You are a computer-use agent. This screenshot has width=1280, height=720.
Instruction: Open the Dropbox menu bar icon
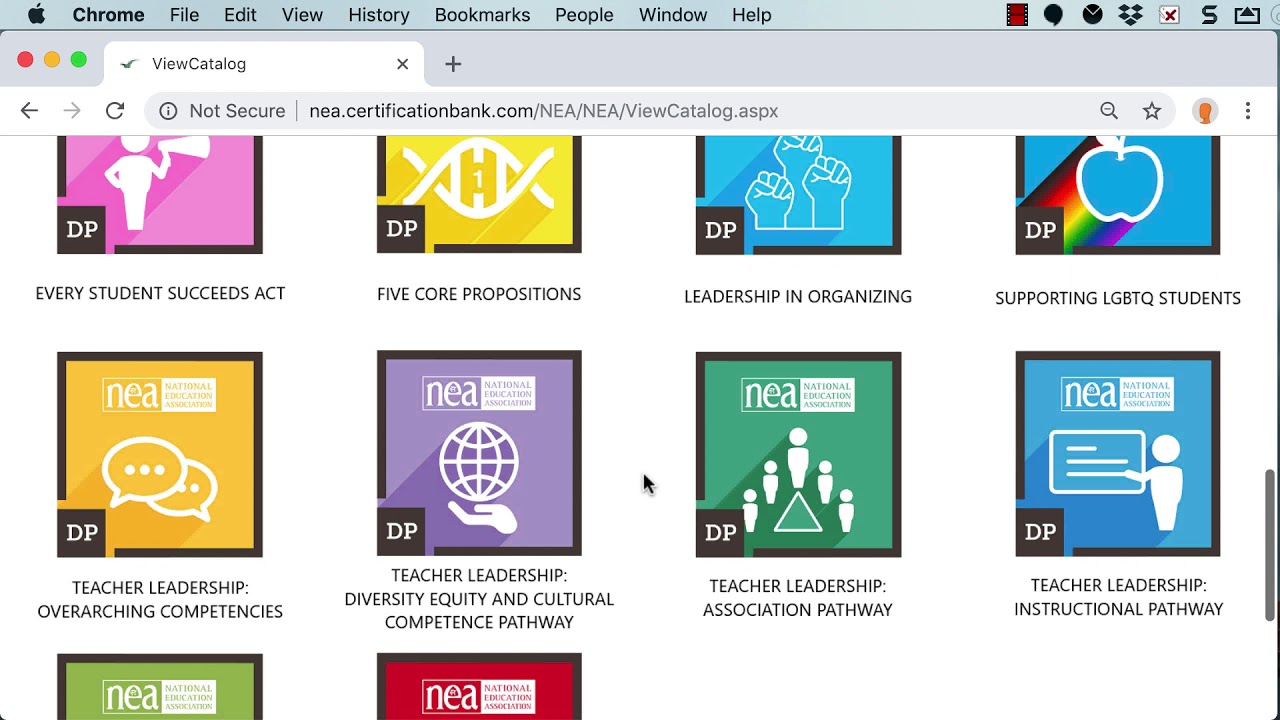tap(1131, 15)
